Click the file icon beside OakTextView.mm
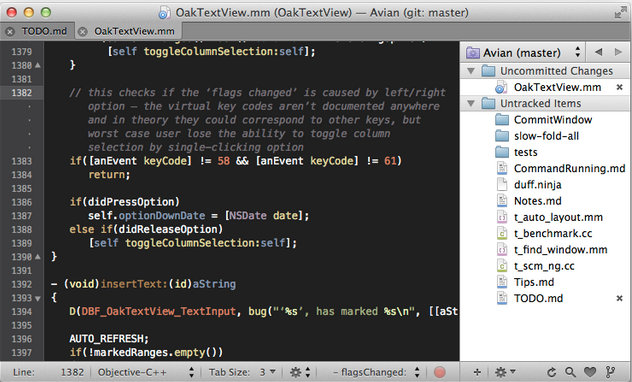This screenshot has width=632, height=382. [x=501, y=87]
